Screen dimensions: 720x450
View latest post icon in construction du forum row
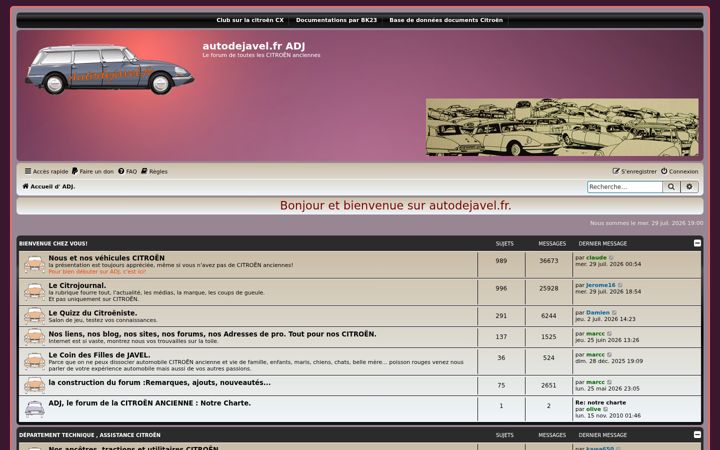[610, 382]
